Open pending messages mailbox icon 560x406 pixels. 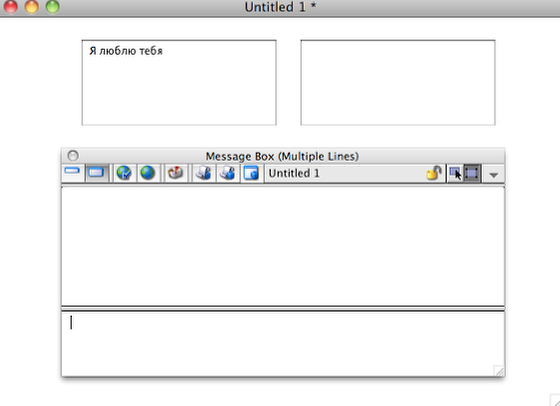tap(175, 173)
